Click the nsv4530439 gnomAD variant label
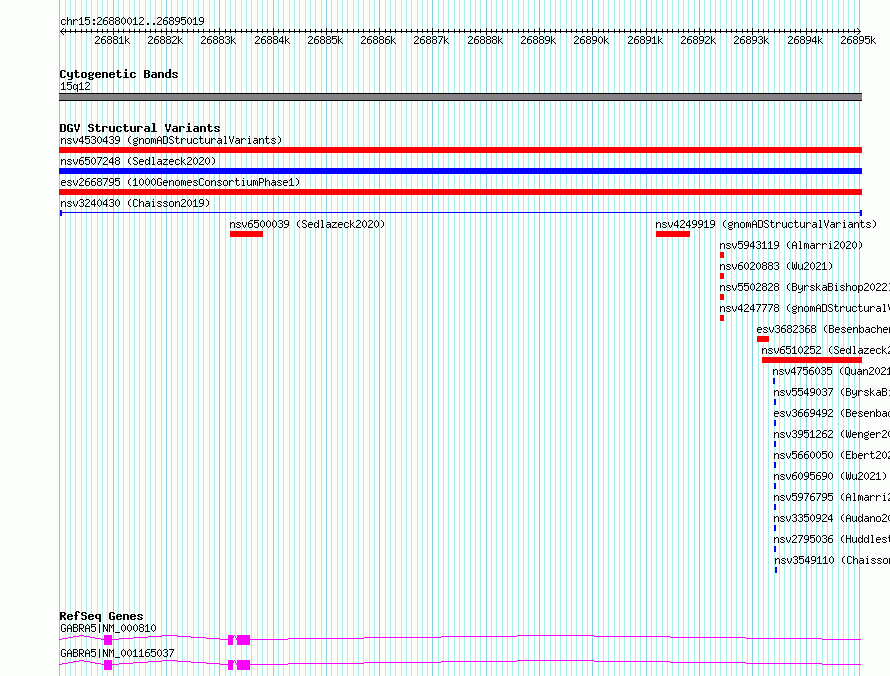Viewport: 890px width, 676px height. tap(171, 140)
